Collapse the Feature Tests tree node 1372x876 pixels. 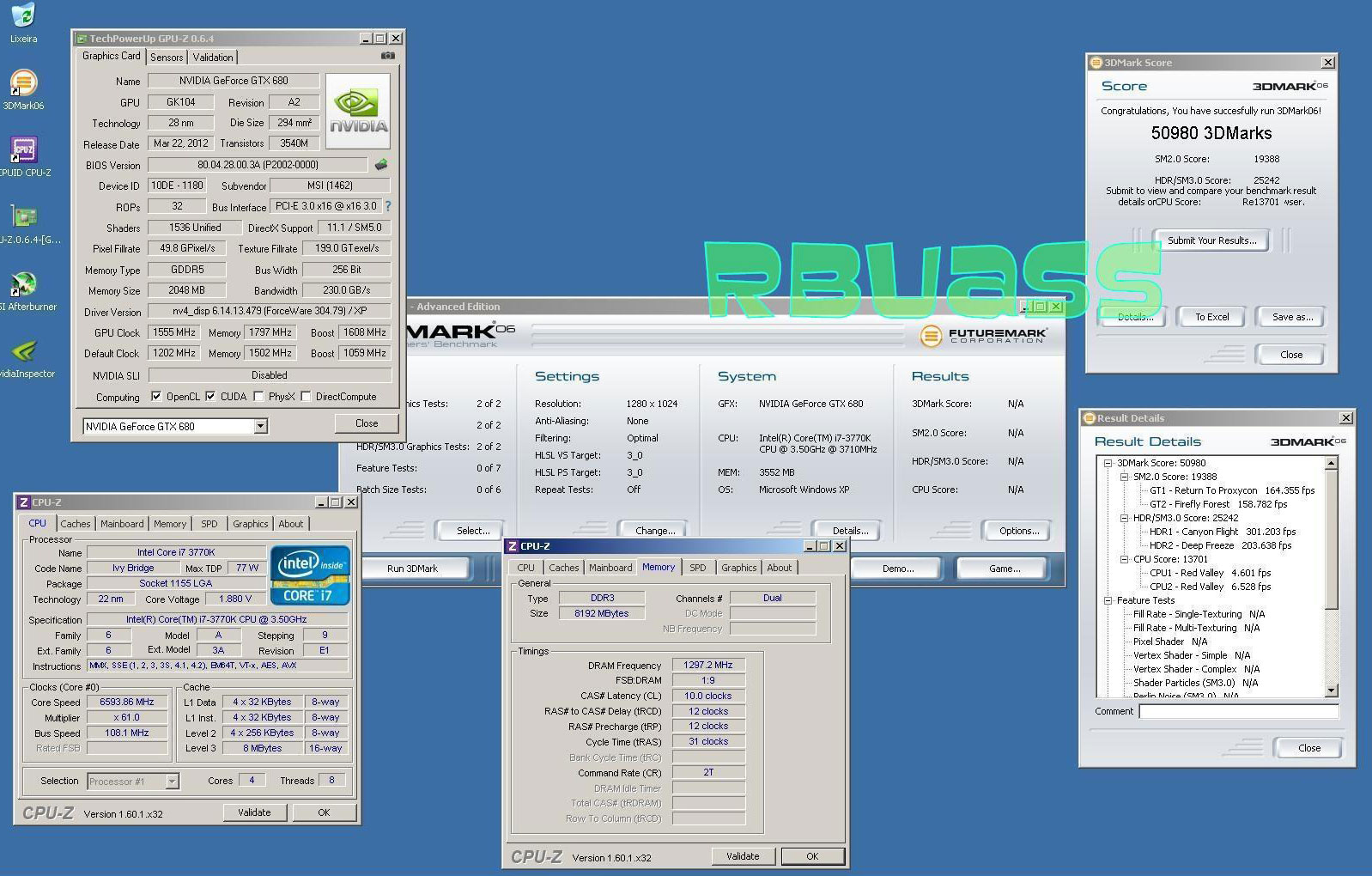pyautogui.click(x=1108, y=600)
